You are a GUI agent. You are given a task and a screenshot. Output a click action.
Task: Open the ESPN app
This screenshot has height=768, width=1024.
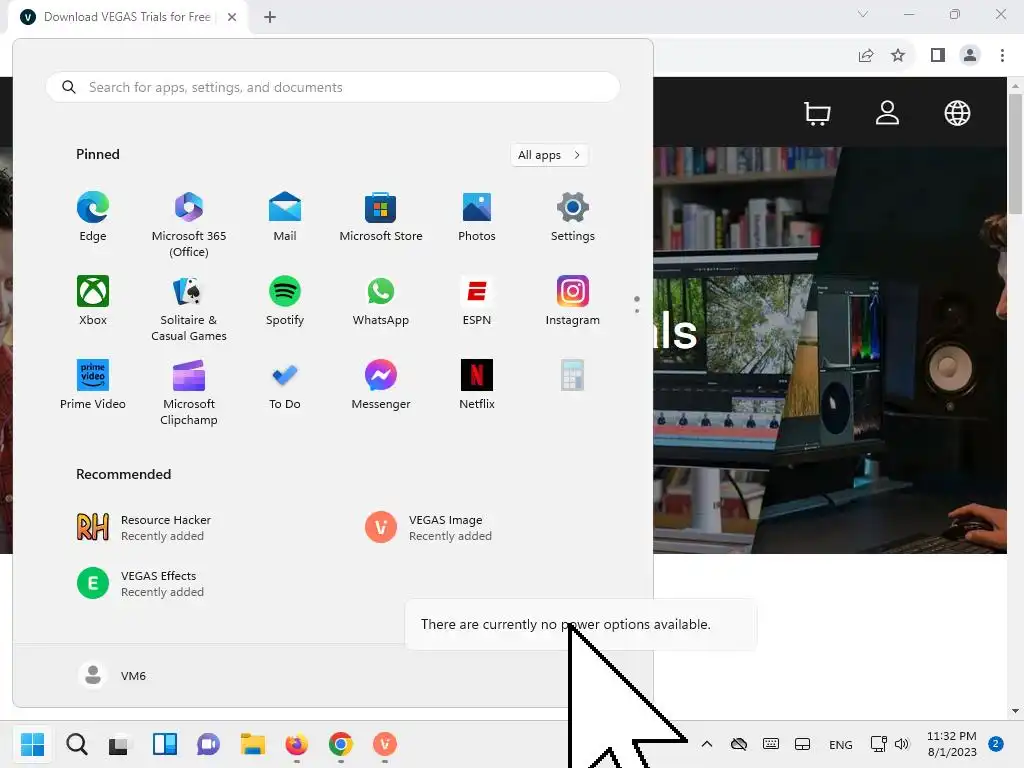click(477, 300)
